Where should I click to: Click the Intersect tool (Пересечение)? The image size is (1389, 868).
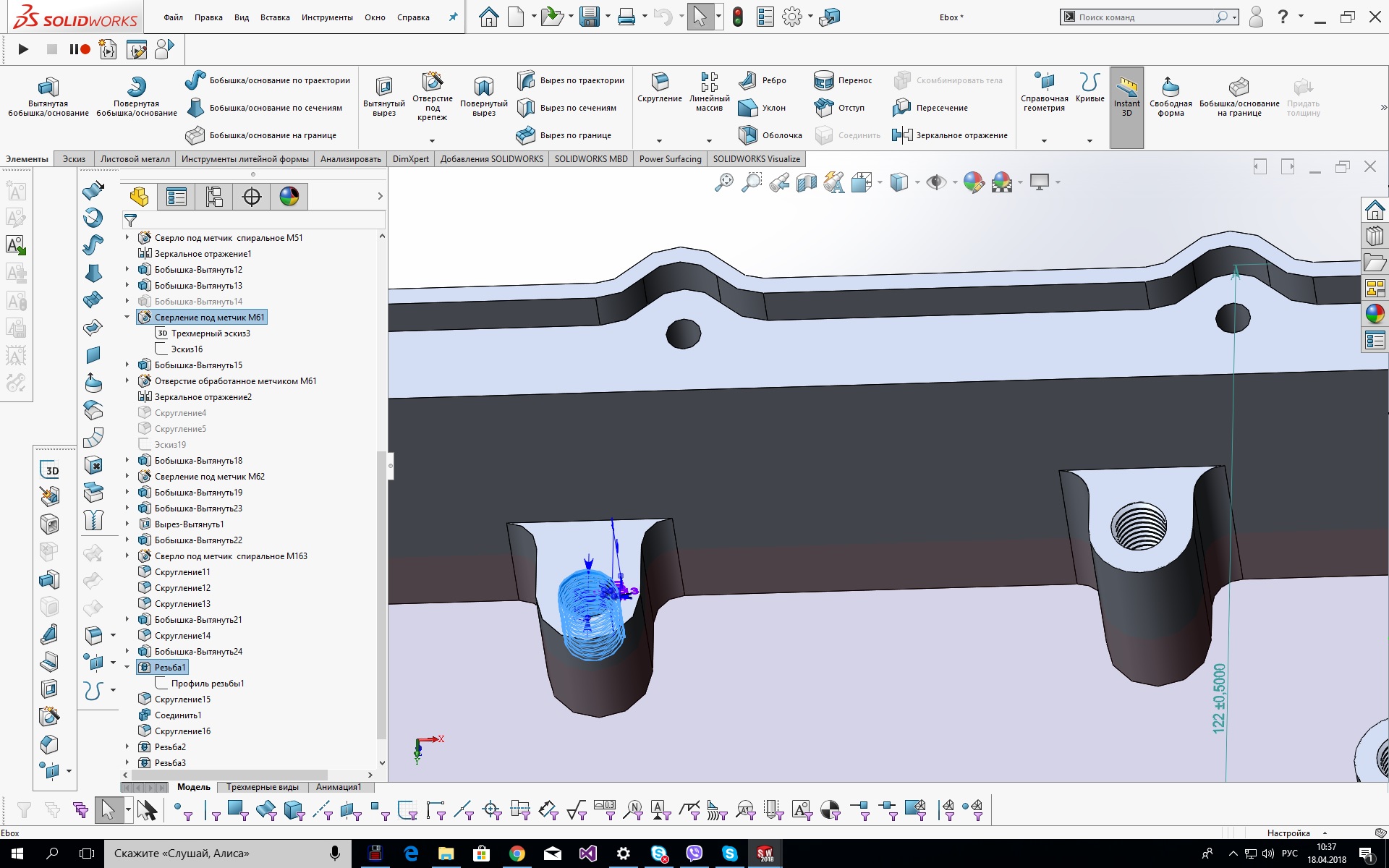tap(930, 108)
